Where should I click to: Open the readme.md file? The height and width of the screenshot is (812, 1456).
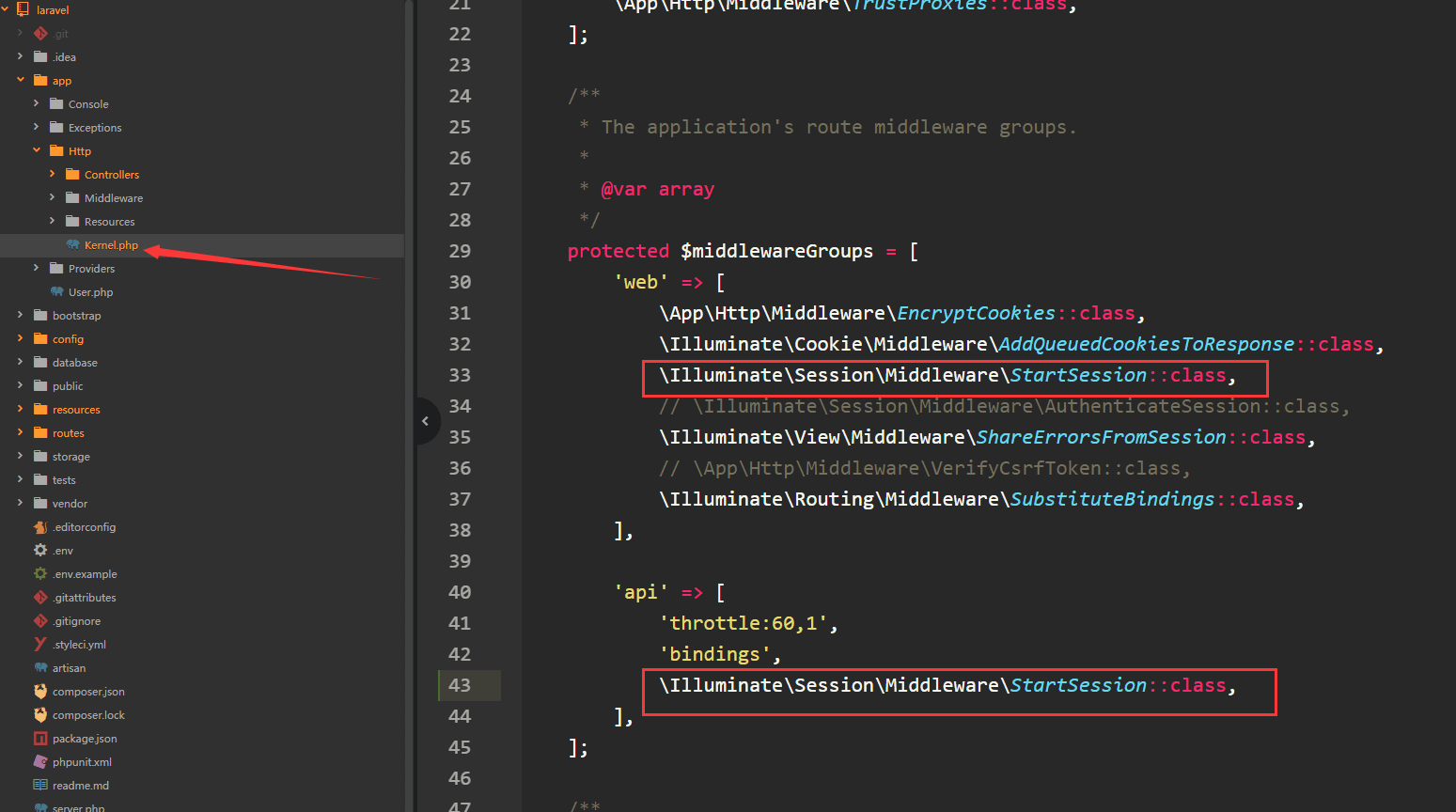click(81, 786)
